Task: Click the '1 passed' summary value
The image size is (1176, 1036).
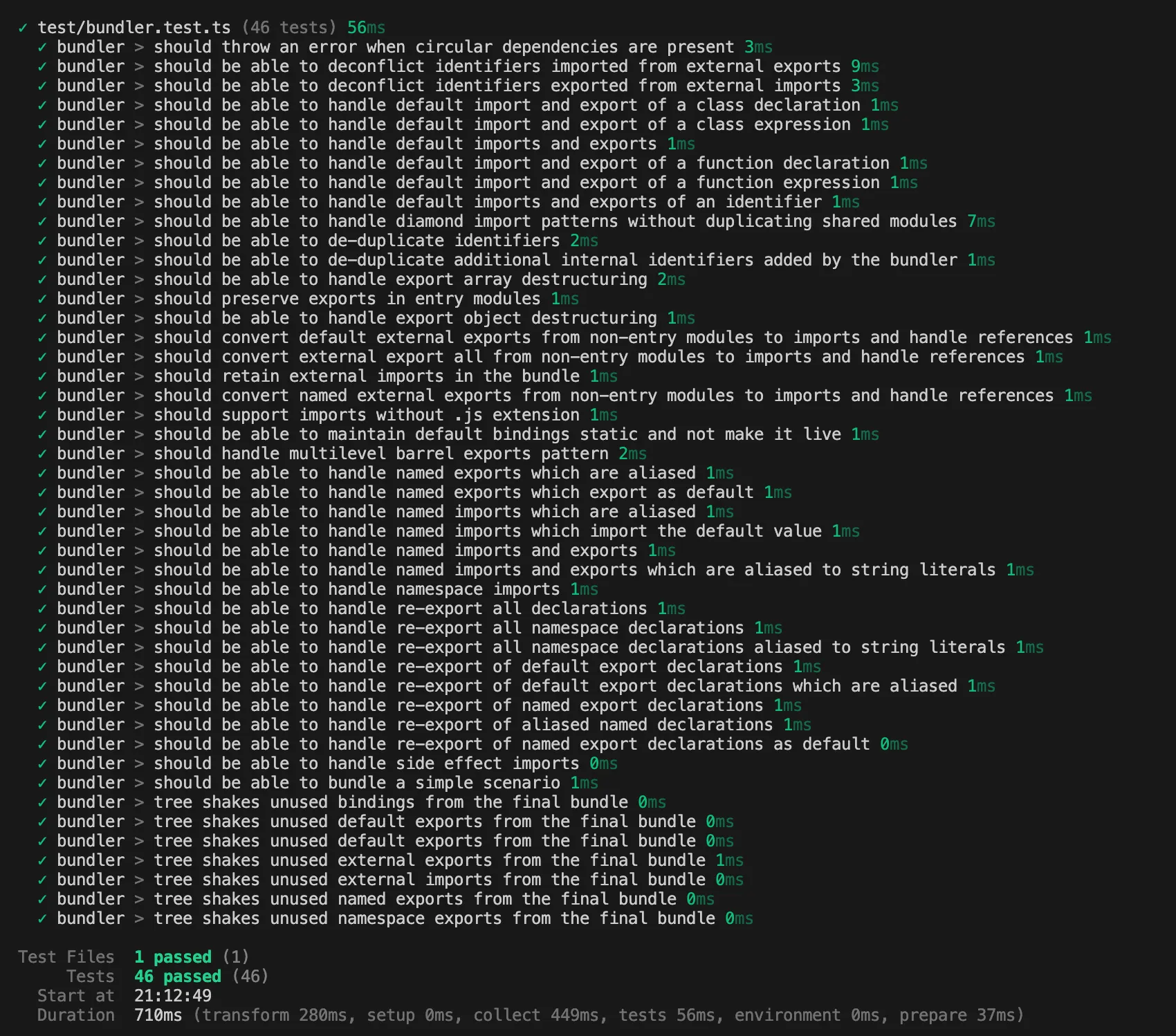Action: 172,957
